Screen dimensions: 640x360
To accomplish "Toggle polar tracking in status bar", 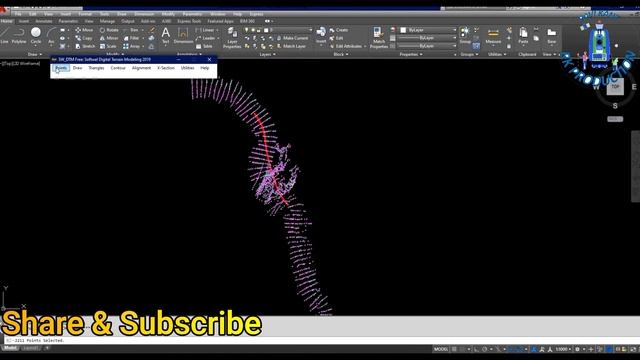I will coord(484,349).
